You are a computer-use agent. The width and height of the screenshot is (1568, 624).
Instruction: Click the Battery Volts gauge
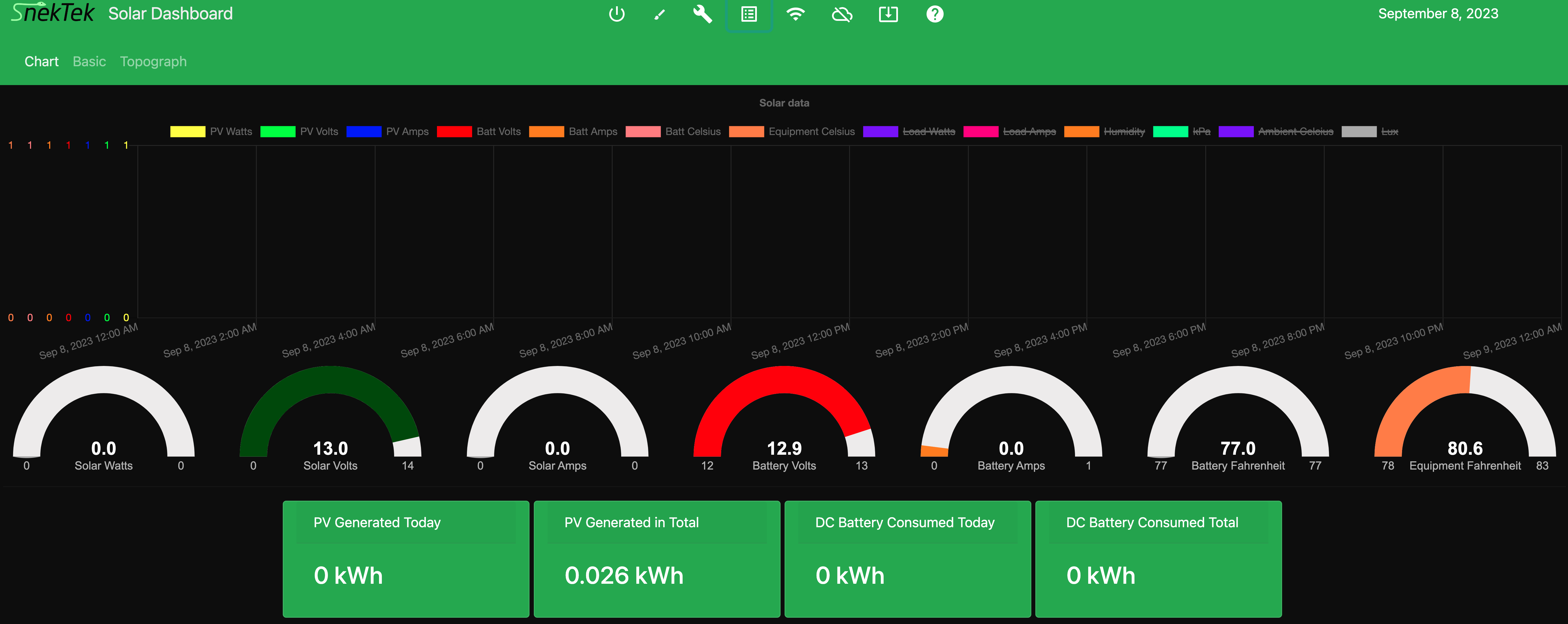point(784,420)
